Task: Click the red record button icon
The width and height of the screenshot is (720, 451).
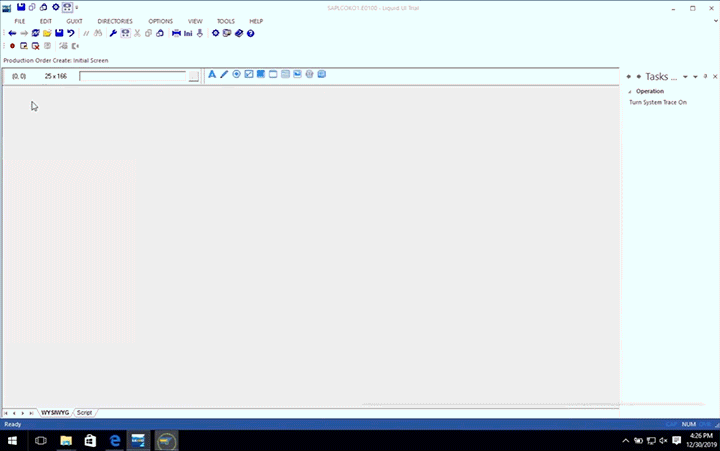Action: (12, 46)
